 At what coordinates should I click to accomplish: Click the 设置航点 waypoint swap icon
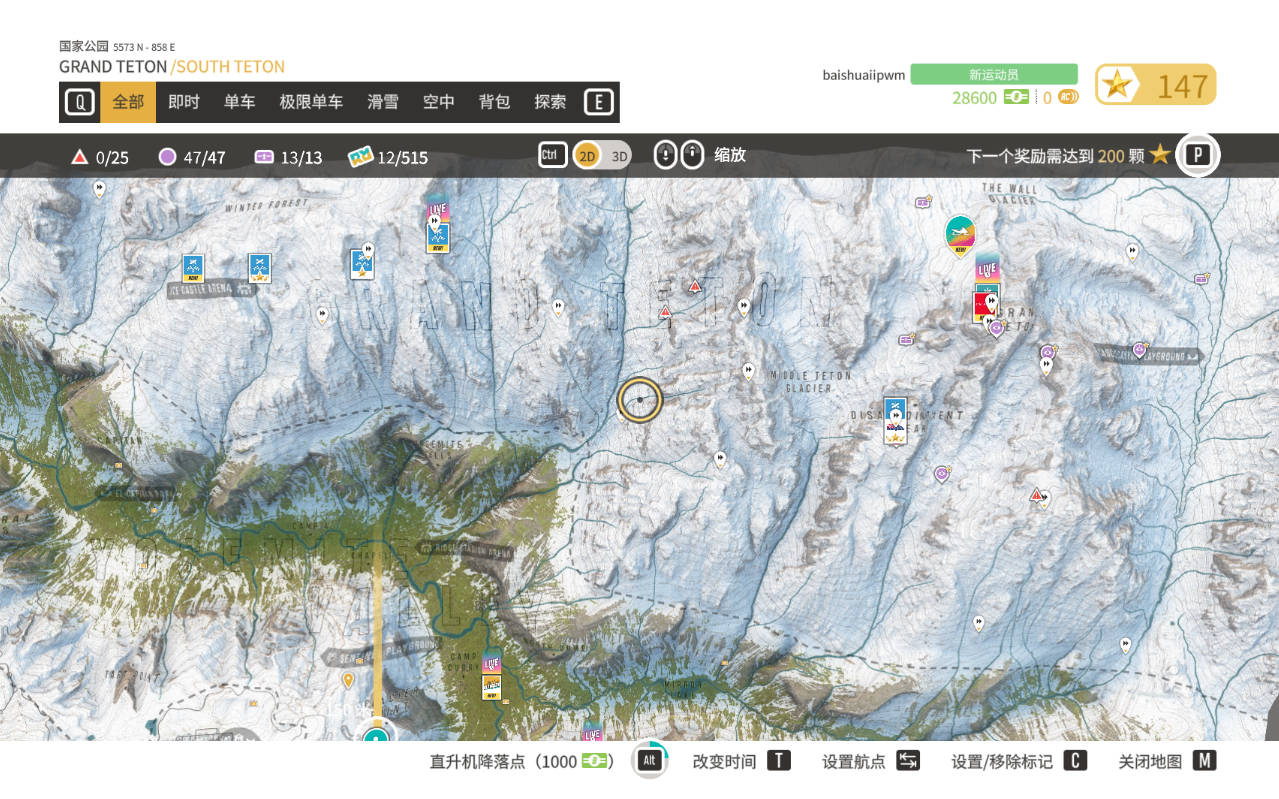pos(908,761)
